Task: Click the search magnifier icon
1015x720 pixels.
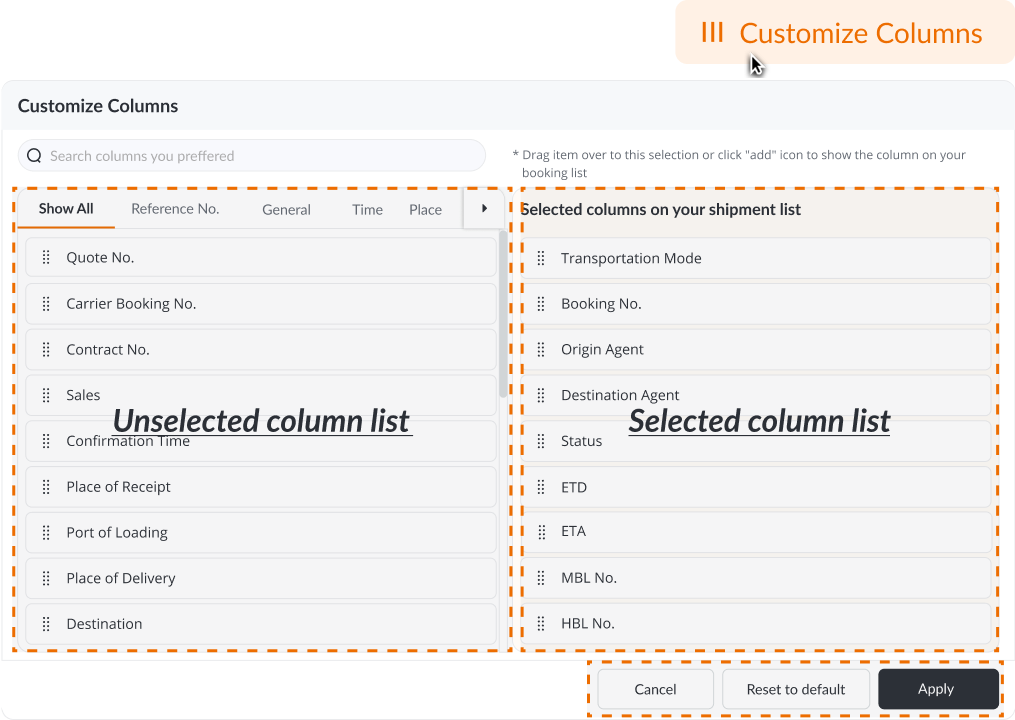Action: [34, 156]
